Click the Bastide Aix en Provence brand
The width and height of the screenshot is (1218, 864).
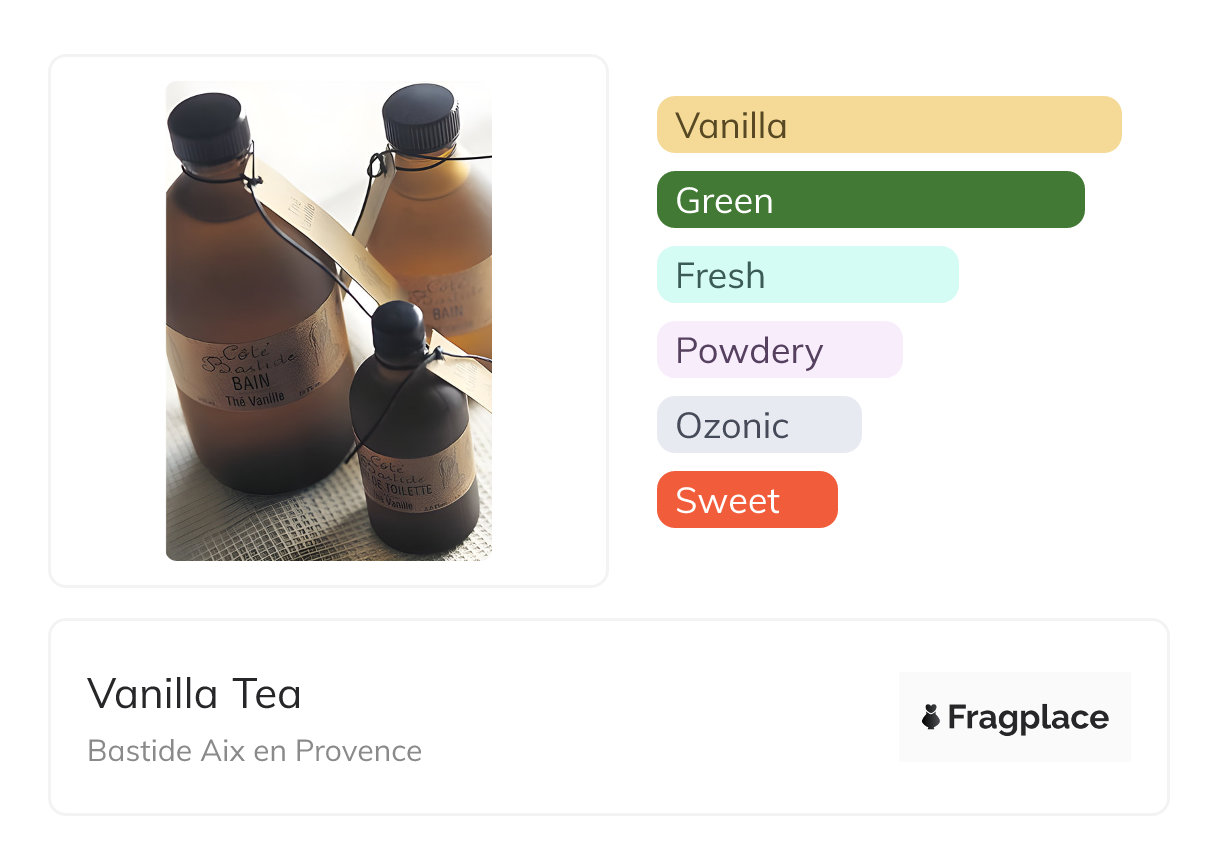tap(254, 750)
